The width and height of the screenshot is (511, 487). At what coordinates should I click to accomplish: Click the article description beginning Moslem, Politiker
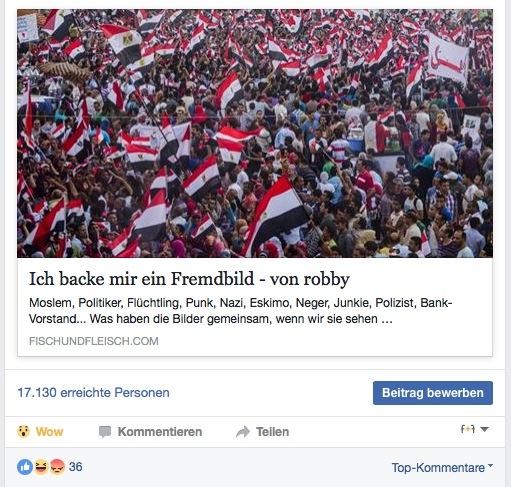(x=241, y=311)
